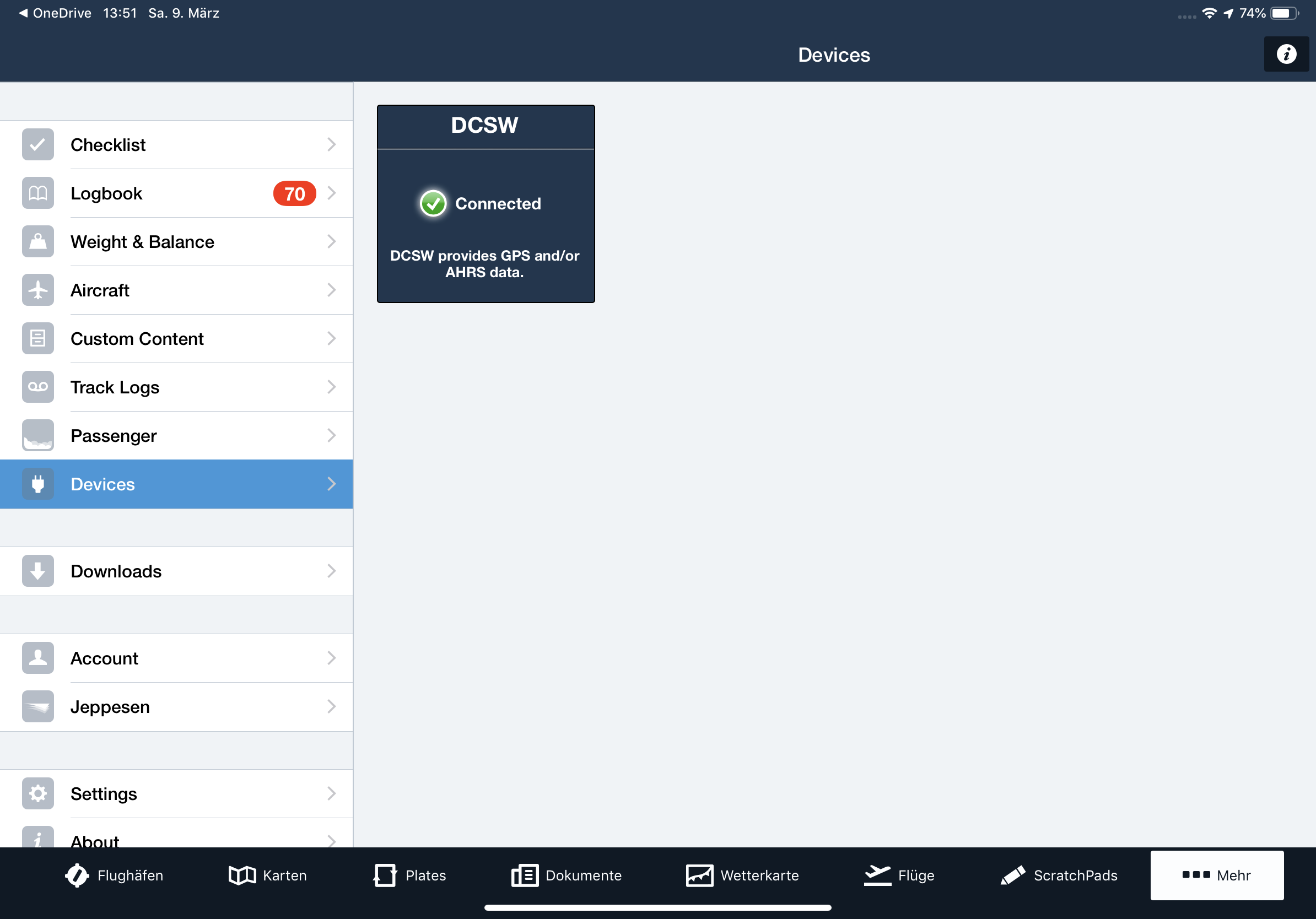Select the About menu item

pos(95,839)
